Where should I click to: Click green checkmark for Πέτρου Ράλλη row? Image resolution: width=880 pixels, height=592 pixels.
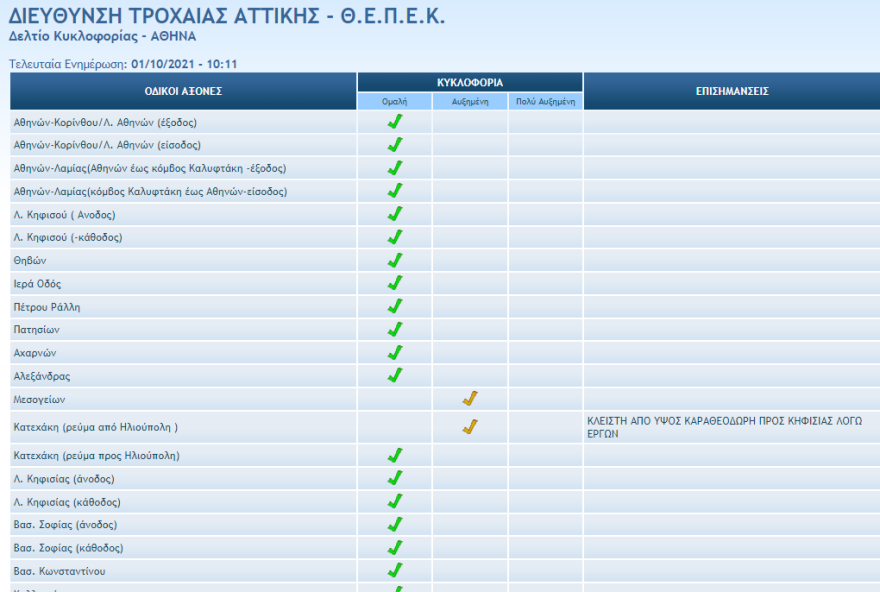[395, 306]
